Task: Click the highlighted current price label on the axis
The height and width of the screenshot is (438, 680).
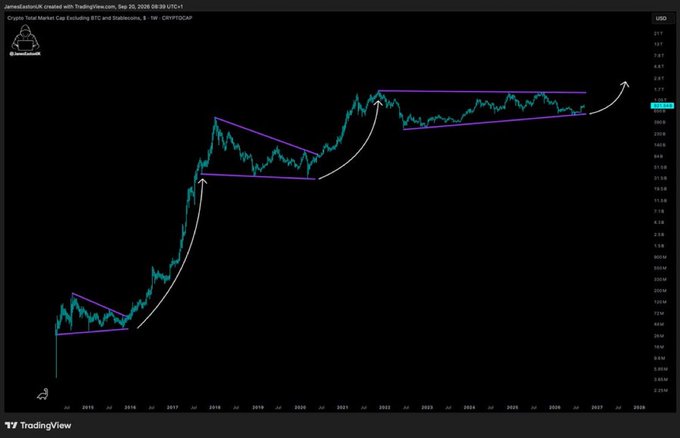Action: point(662,105)
